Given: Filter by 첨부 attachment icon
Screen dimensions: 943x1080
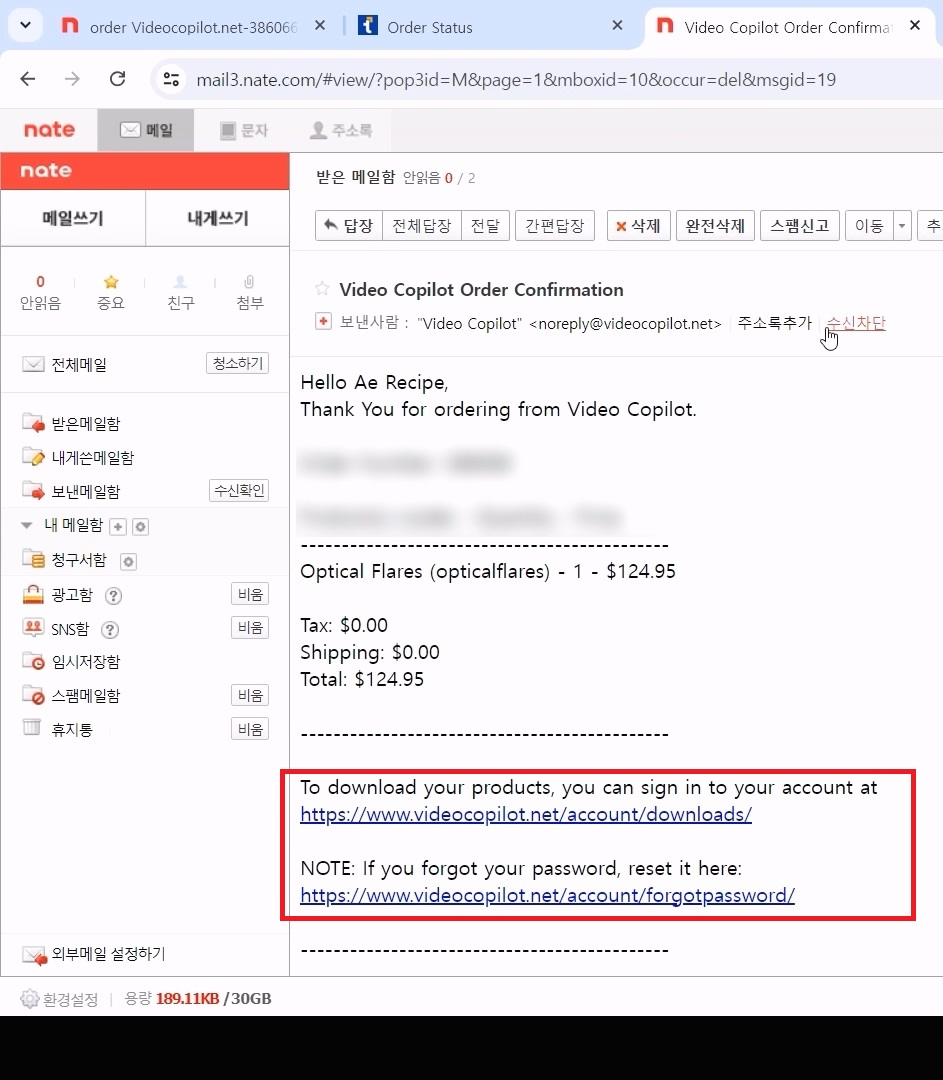Looking at the screenshot, I should tap(249, 293).
